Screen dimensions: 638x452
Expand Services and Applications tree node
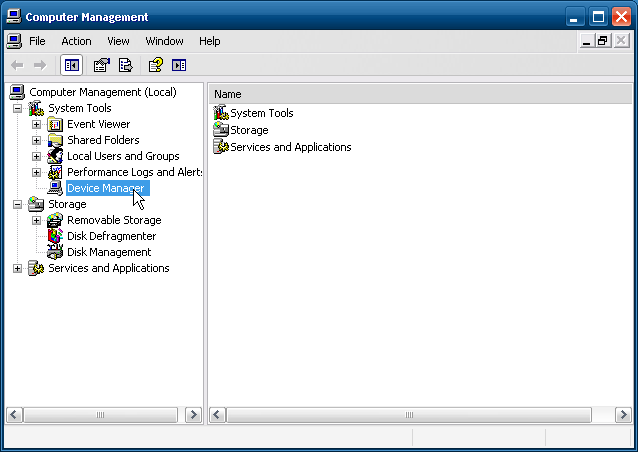17,268
